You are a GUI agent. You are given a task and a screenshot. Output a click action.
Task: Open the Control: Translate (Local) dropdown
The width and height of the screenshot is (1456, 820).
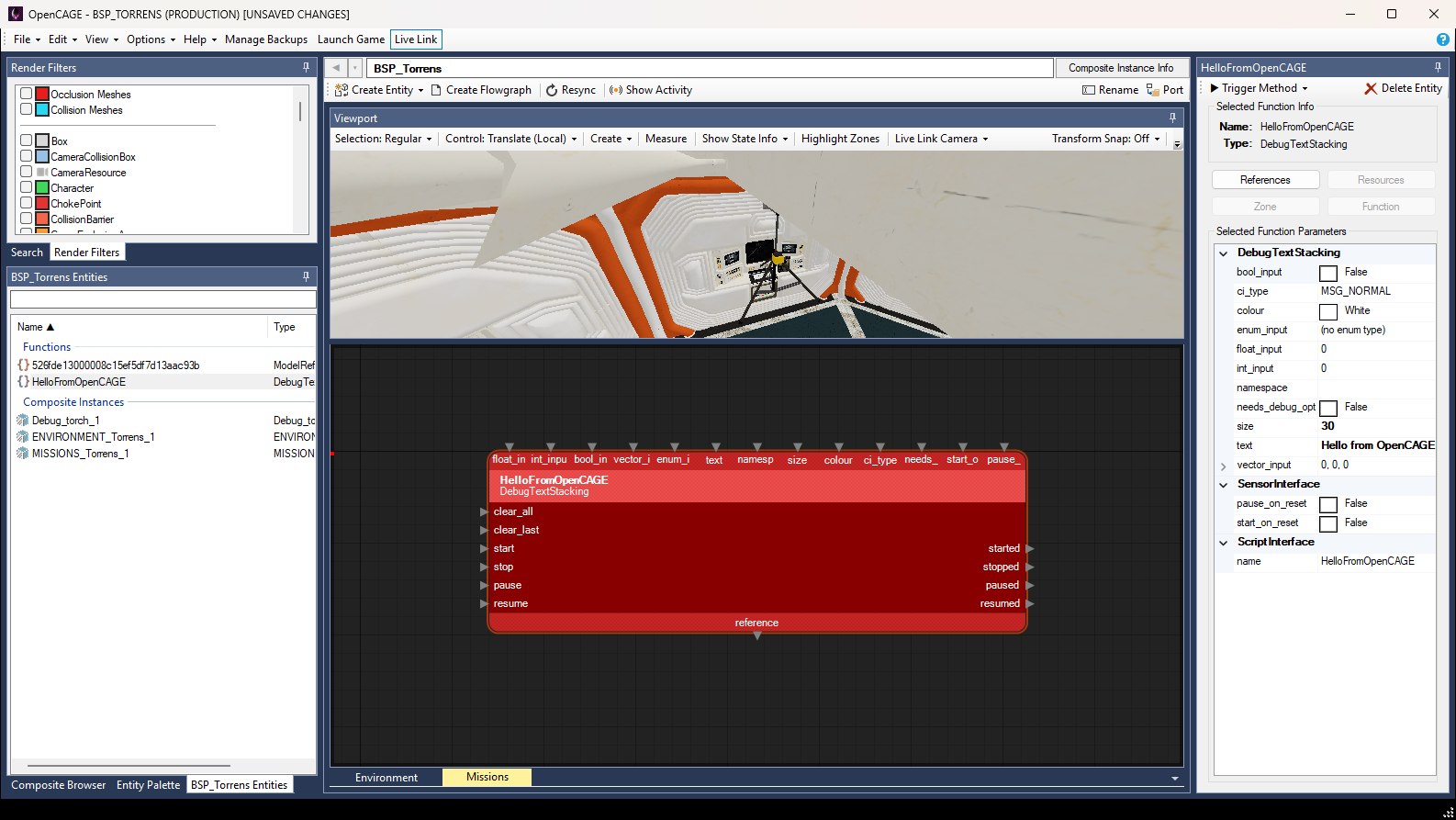coord(511,139)
